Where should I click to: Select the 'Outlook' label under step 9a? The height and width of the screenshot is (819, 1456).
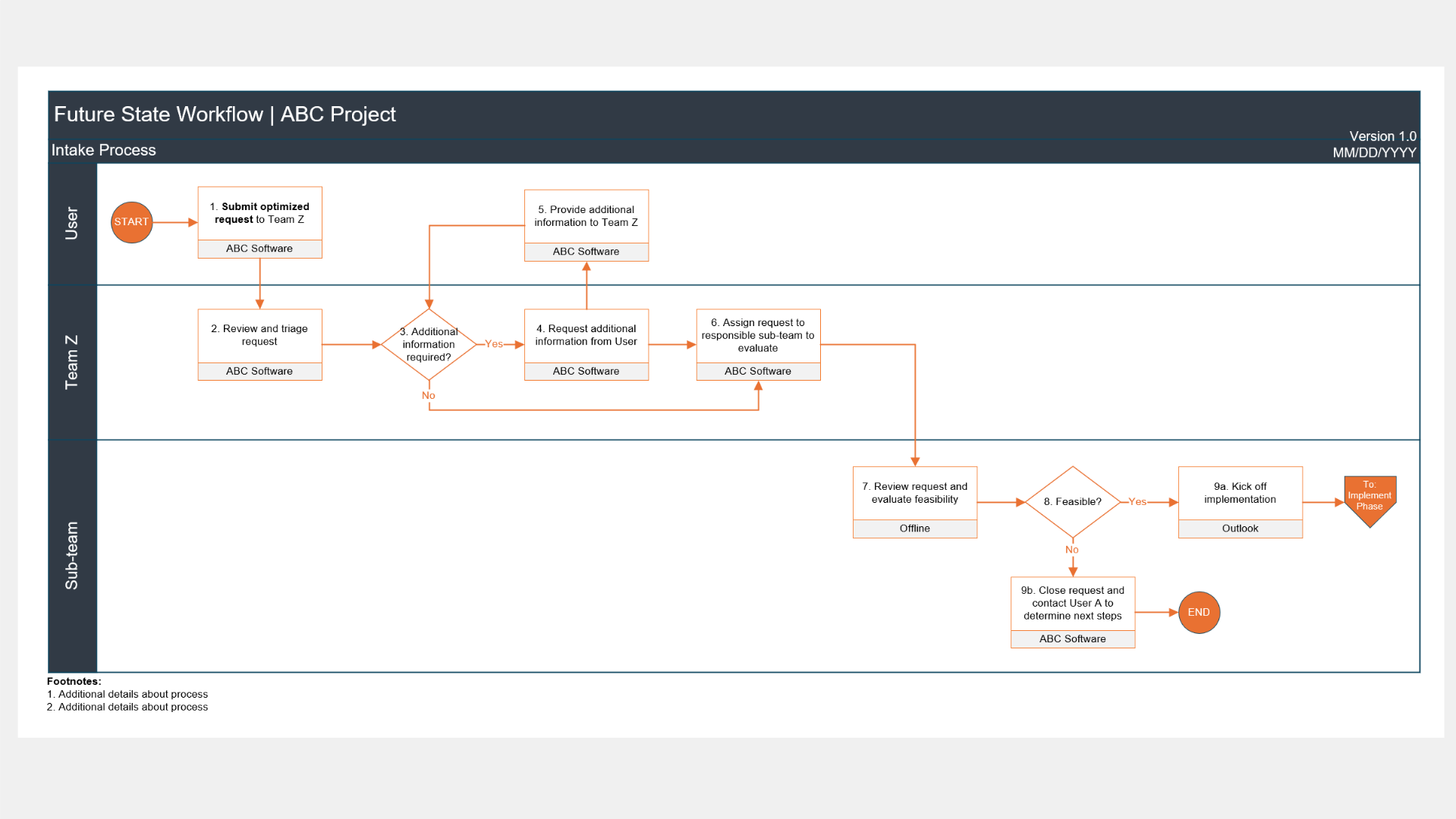1240,529
